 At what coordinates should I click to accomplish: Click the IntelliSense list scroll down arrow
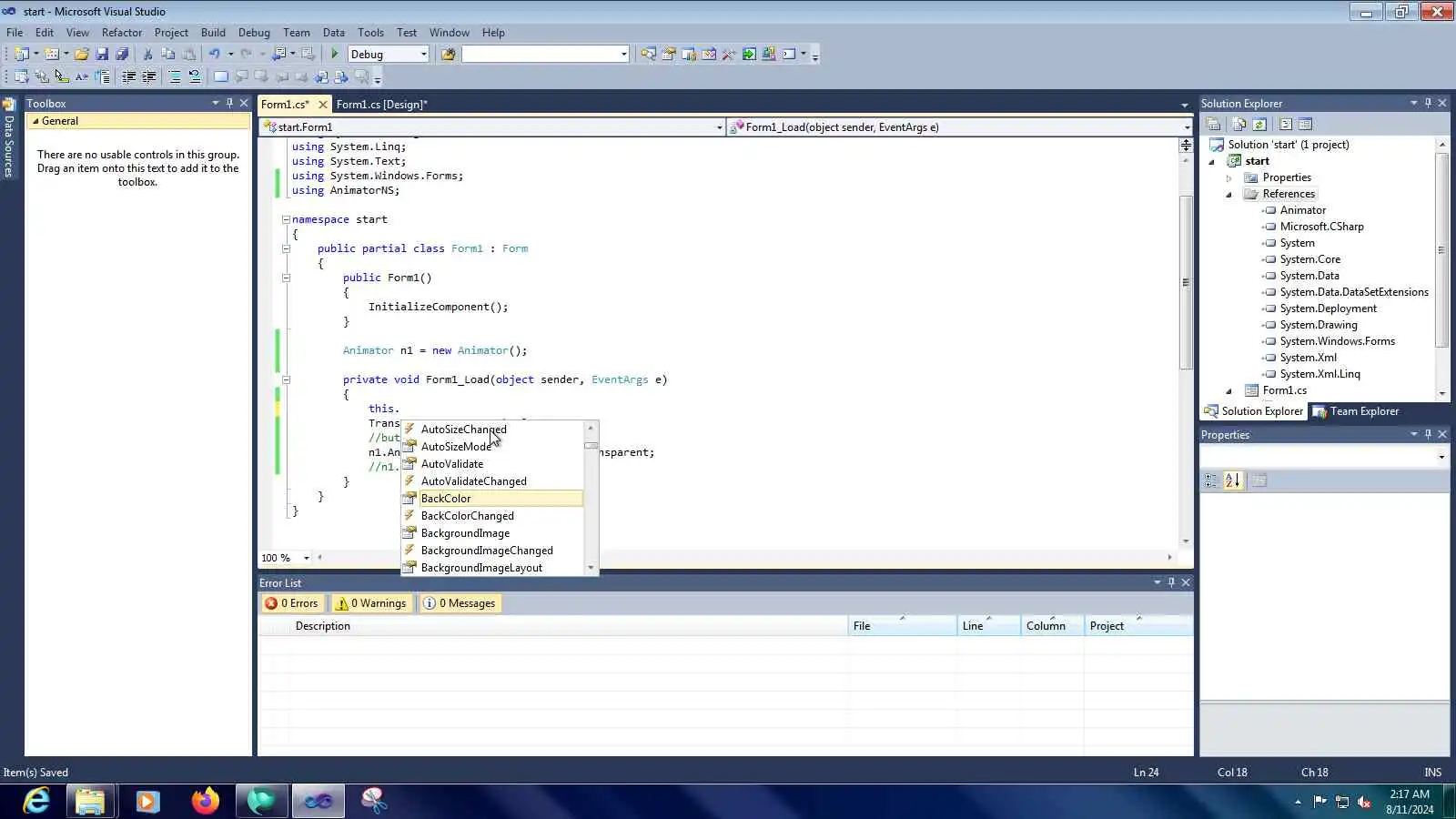click(x=591, y=568)
